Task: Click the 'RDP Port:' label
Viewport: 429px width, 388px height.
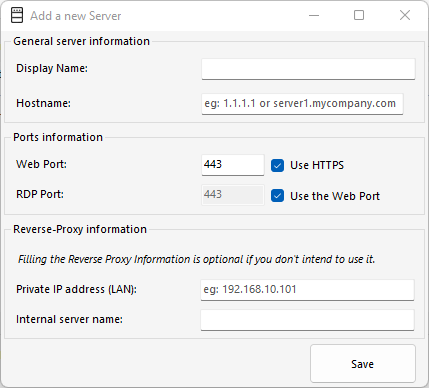Action: pyautogui.click(x=40, y=194)
